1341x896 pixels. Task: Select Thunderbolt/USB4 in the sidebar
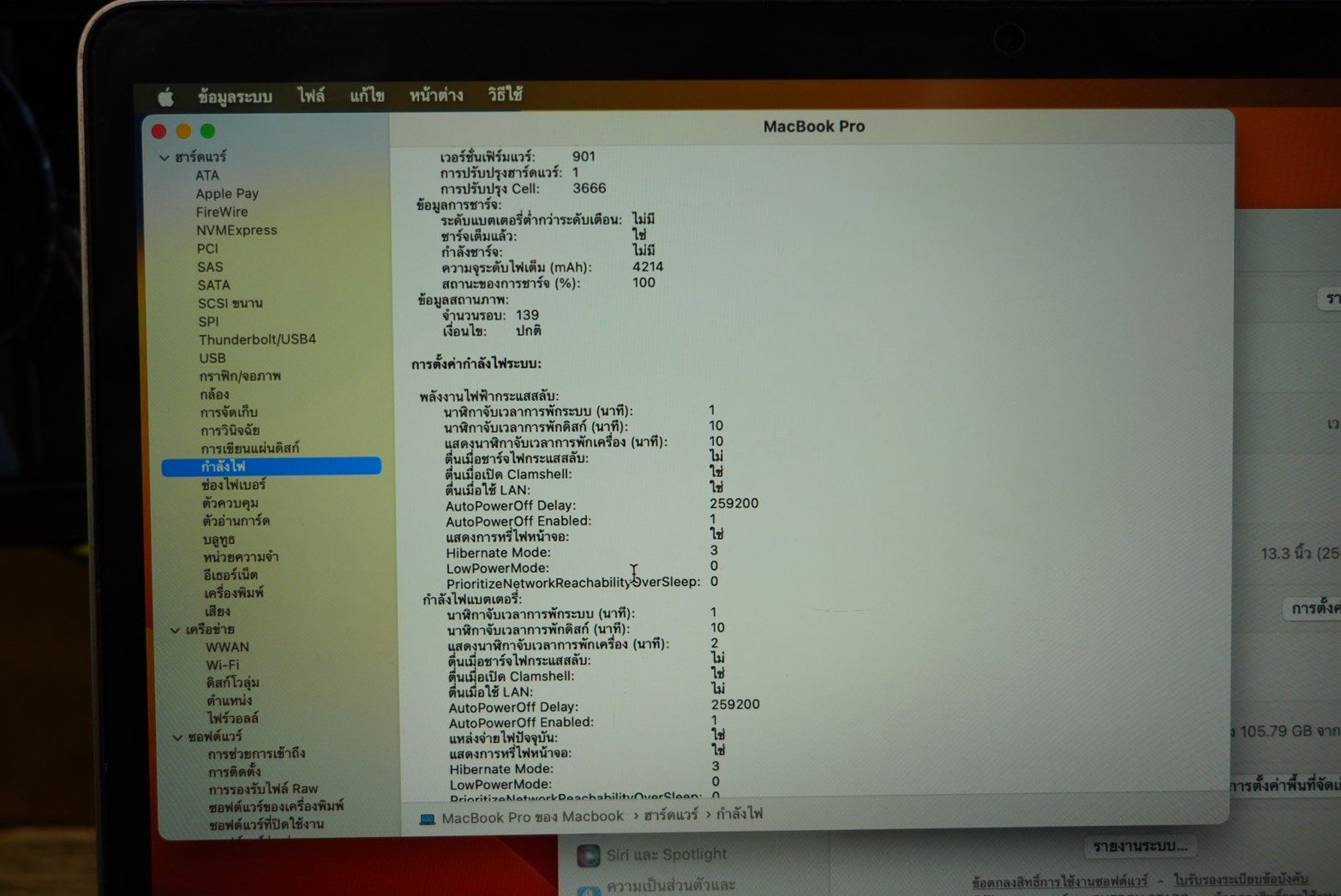click(257, 340)
